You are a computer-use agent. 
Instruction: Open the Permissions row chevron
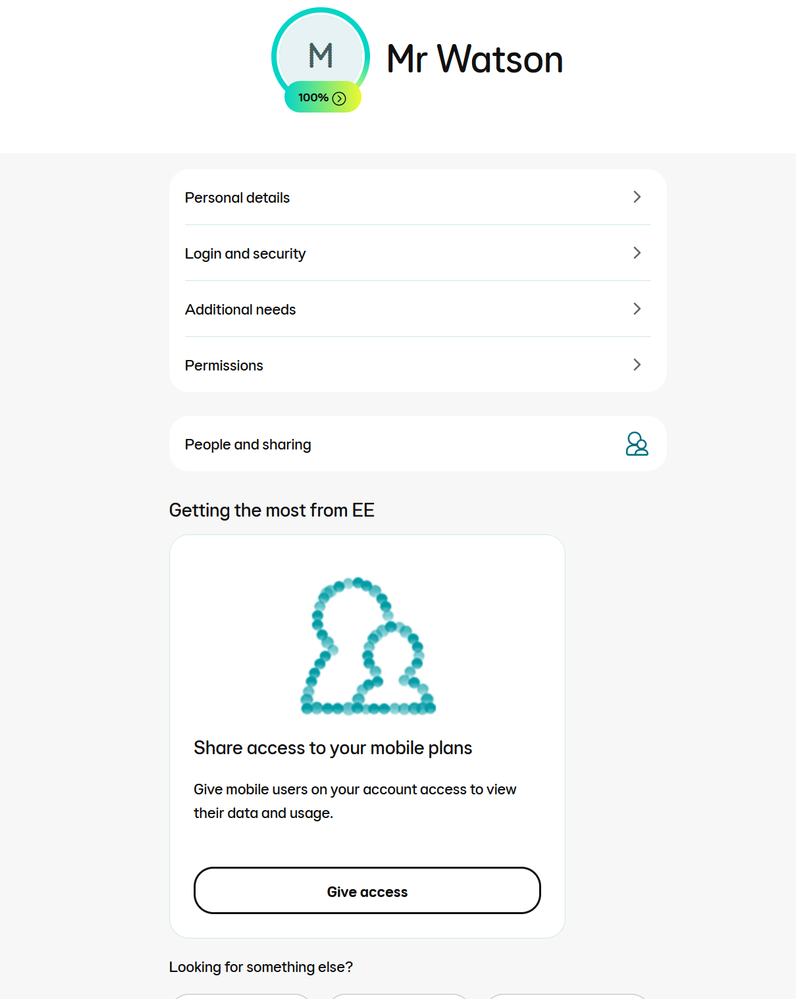tap(637, 364)
